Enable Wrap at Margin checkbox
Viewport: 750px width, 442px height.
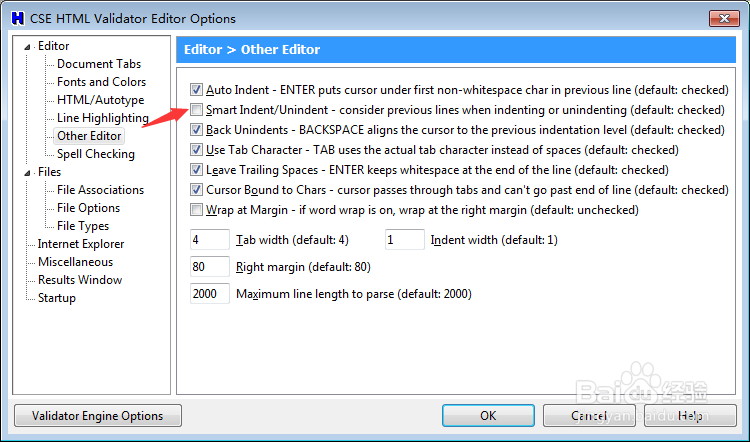[197, 210]
